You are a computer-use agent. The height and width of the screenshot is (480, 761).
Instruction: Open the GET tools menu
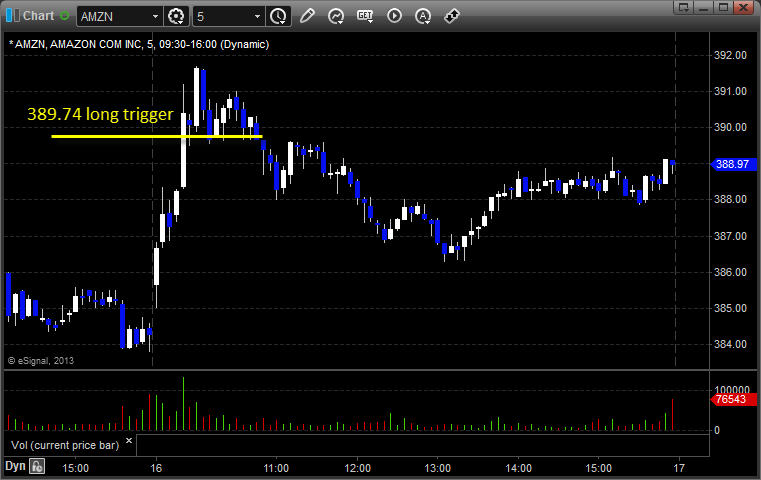point(365,17)
